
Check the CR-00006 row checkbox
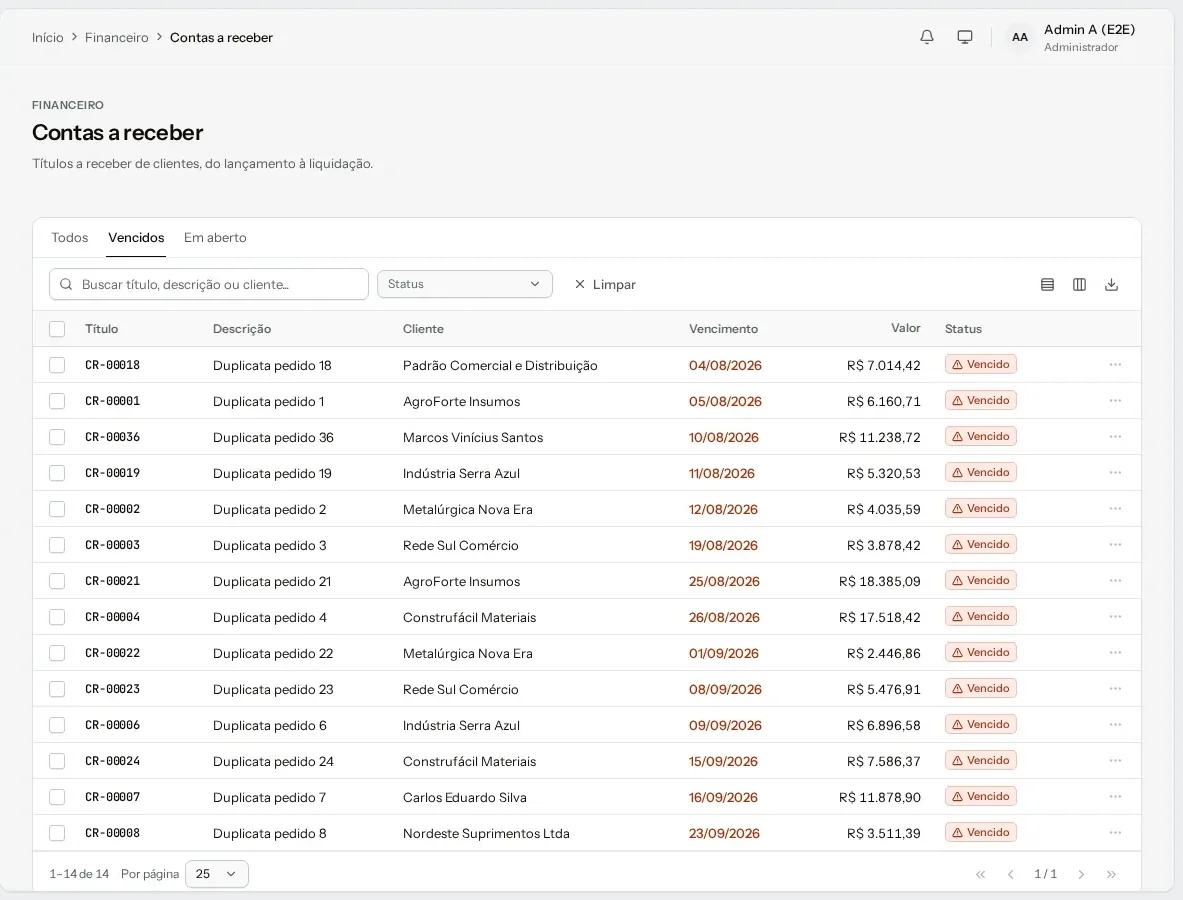point(57,725)
